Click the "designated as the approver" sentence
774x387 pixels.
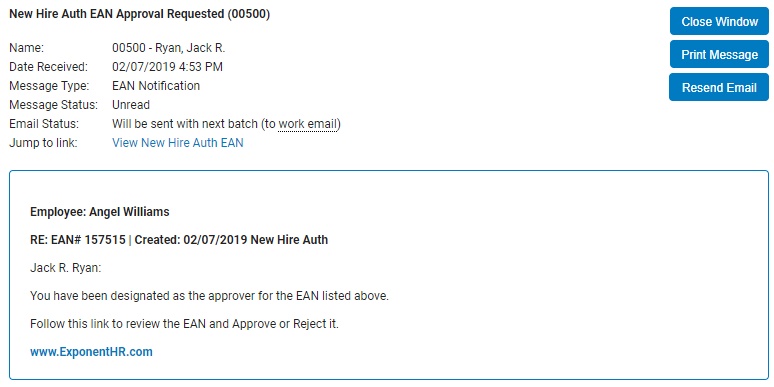pyautogui.click(x=210, y=296)
